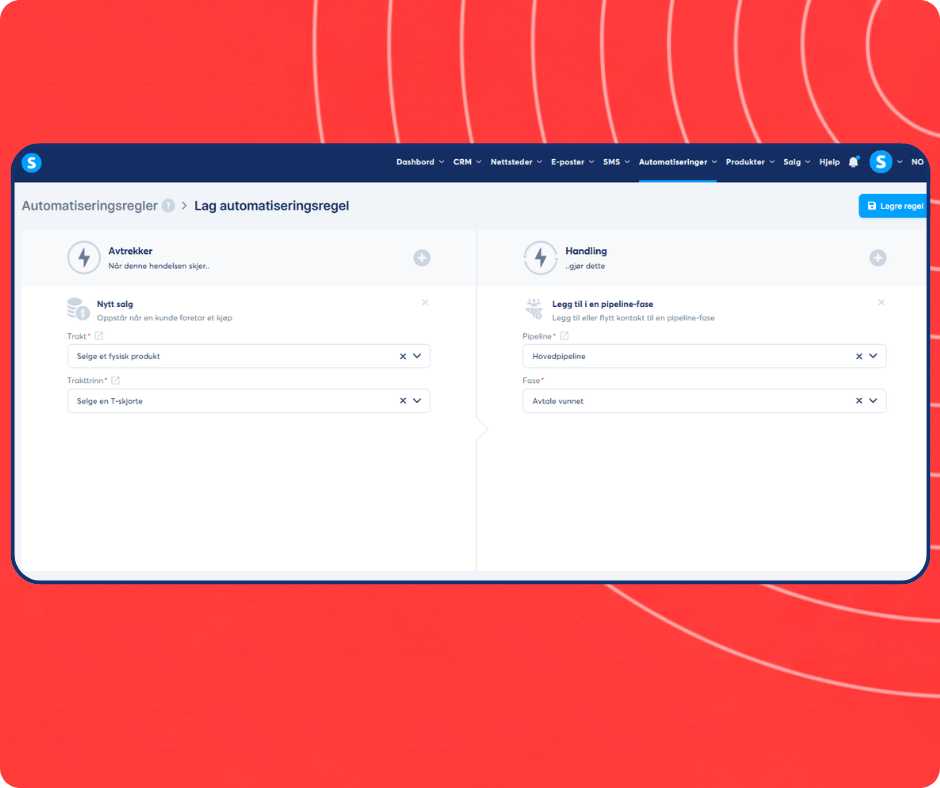Go to Hjelp
Viewport: 940px width, 788px height.
coord(829,162)
